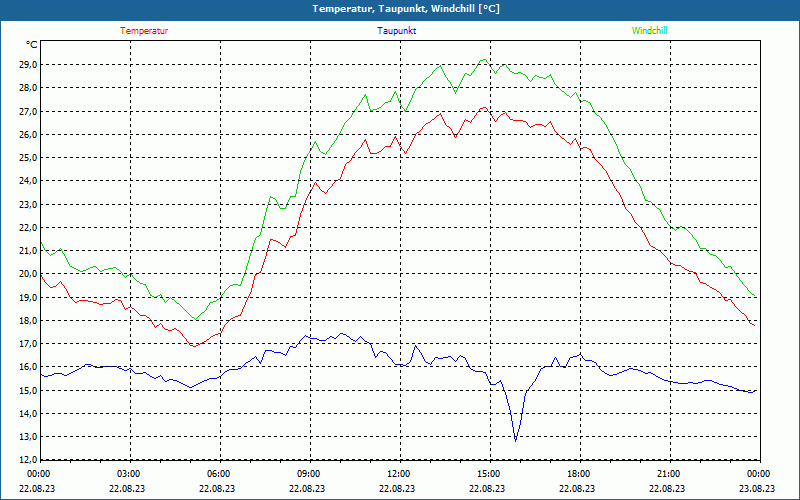Click the blue Taupunkt legend label
This screenshot has height=500, width=800.
click(x=396, y=31)
